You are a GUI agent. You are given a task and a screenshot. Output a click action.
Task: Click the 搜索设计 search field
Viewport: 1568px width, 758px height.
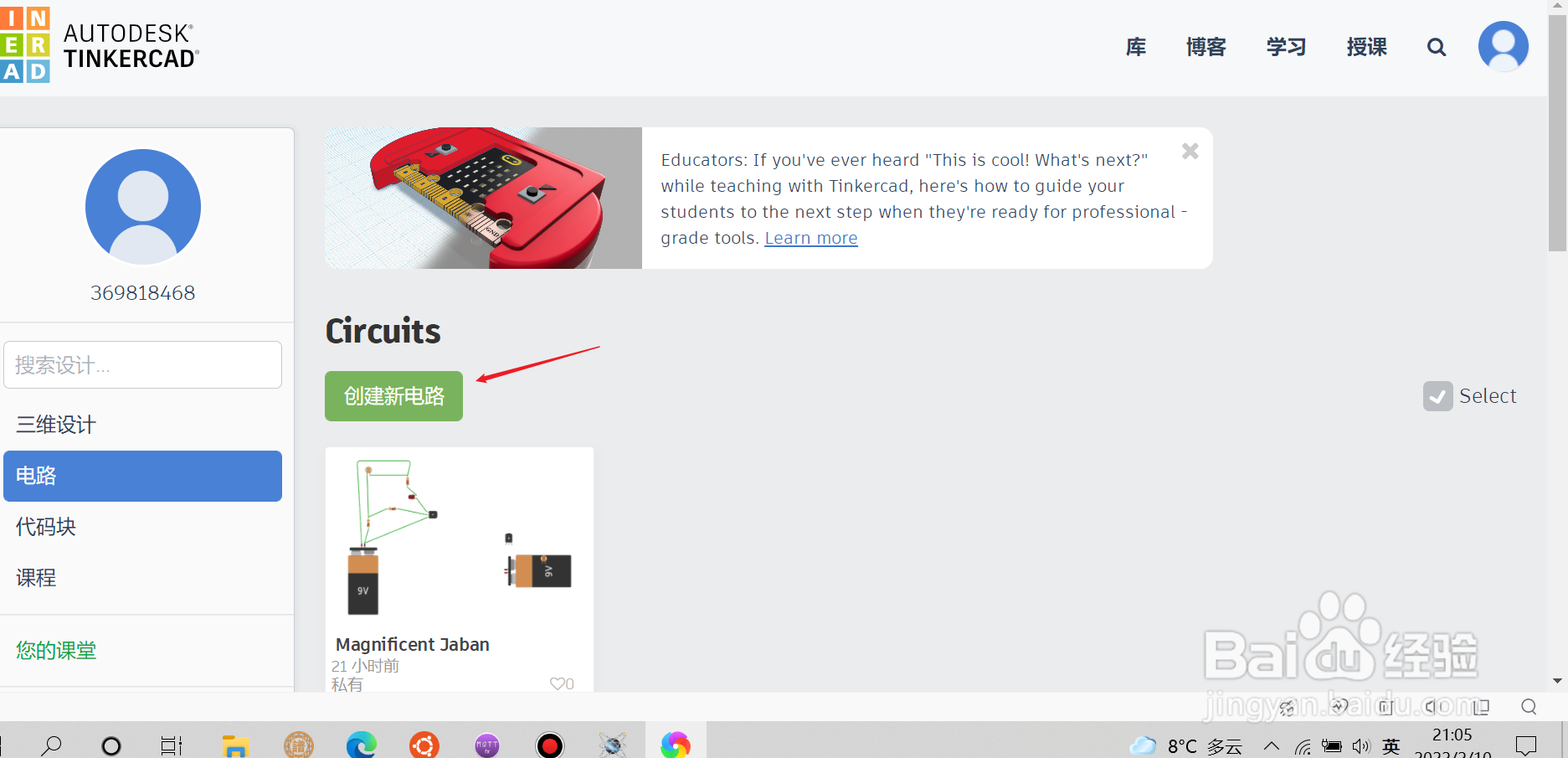(142, 364)
